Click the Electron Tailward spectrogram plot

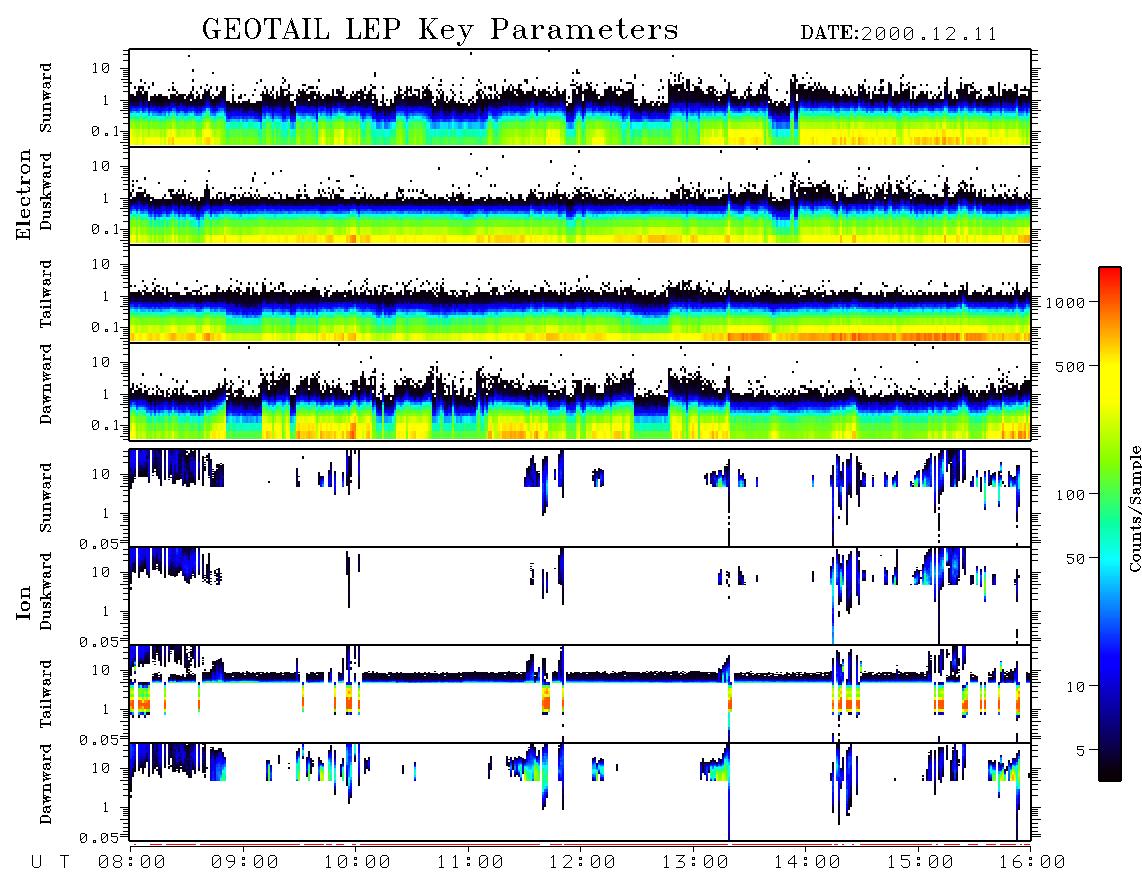point(580,294)
